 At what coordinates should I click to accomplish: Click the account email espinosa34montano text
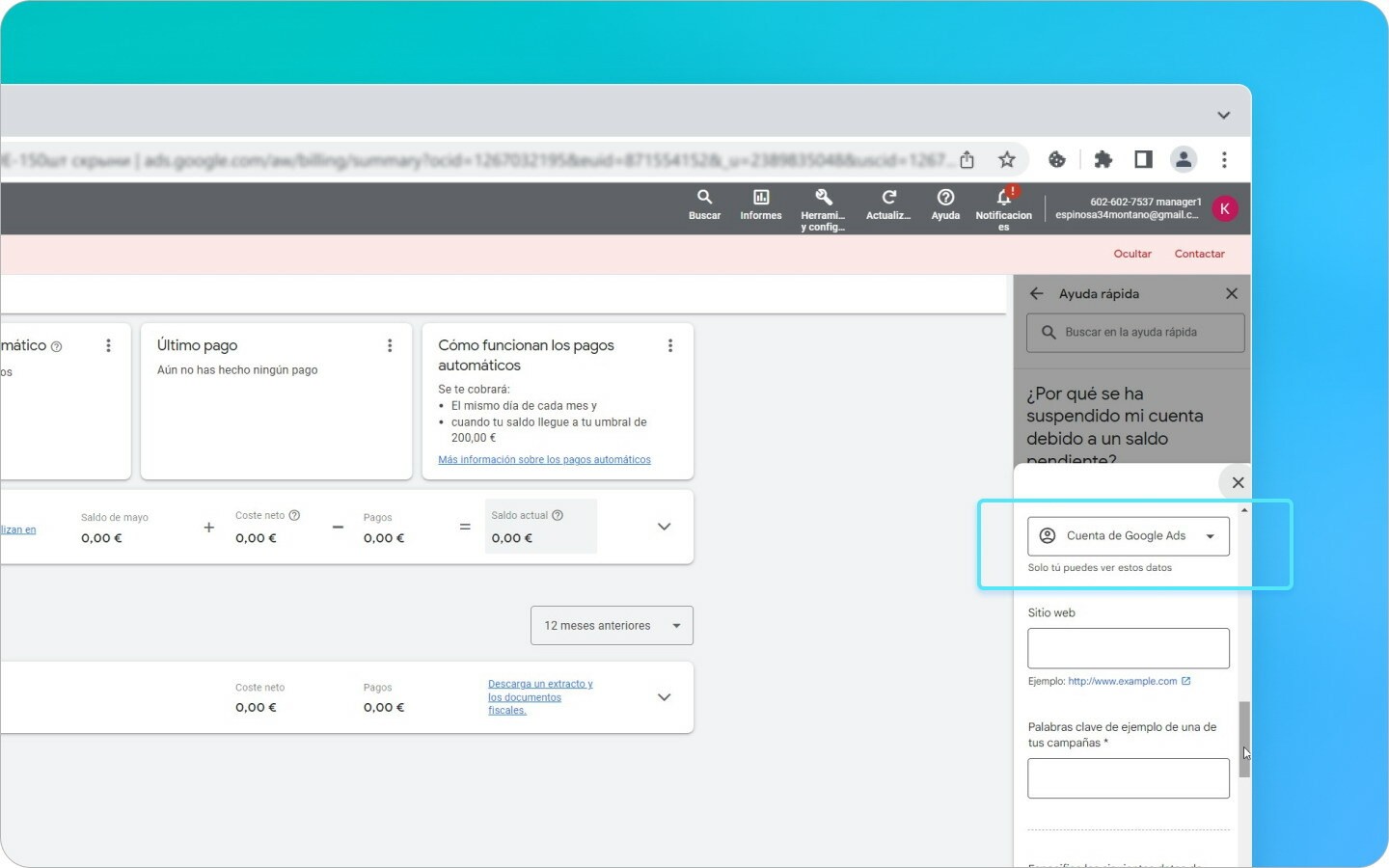point(1127,215)
